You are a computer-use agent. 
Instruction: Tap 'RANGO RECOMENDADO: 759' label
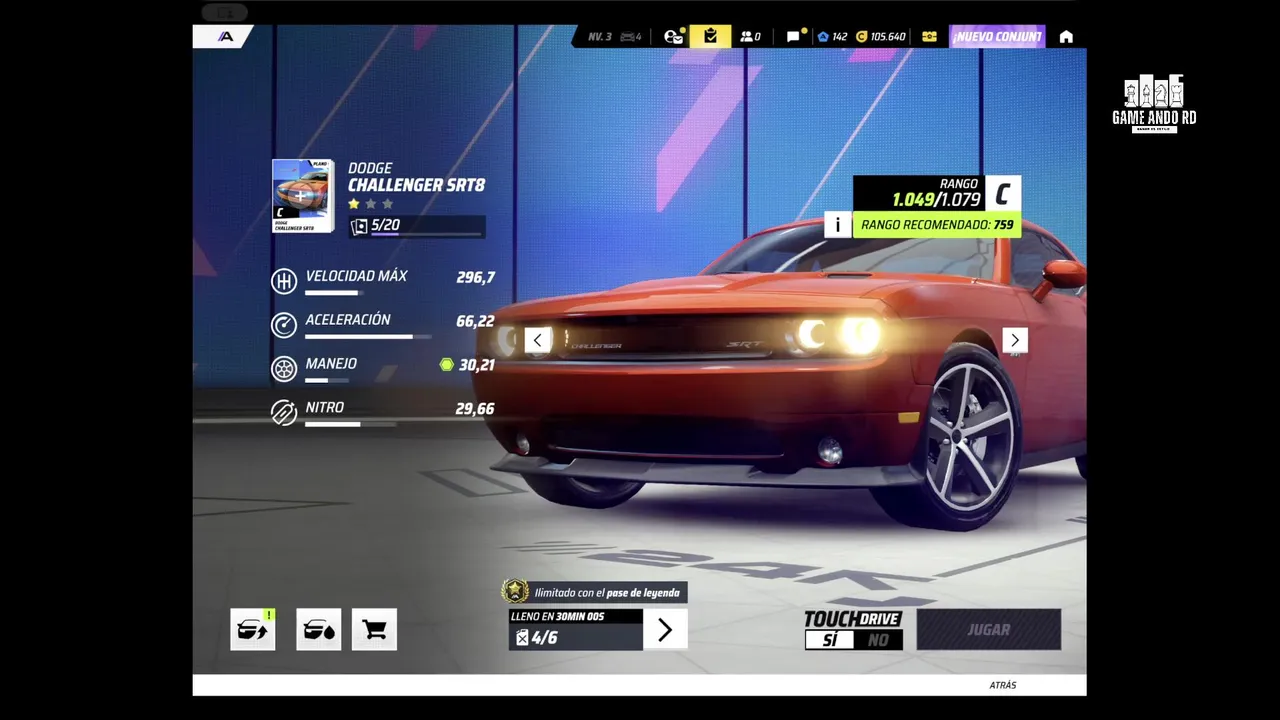click(937, 225)
